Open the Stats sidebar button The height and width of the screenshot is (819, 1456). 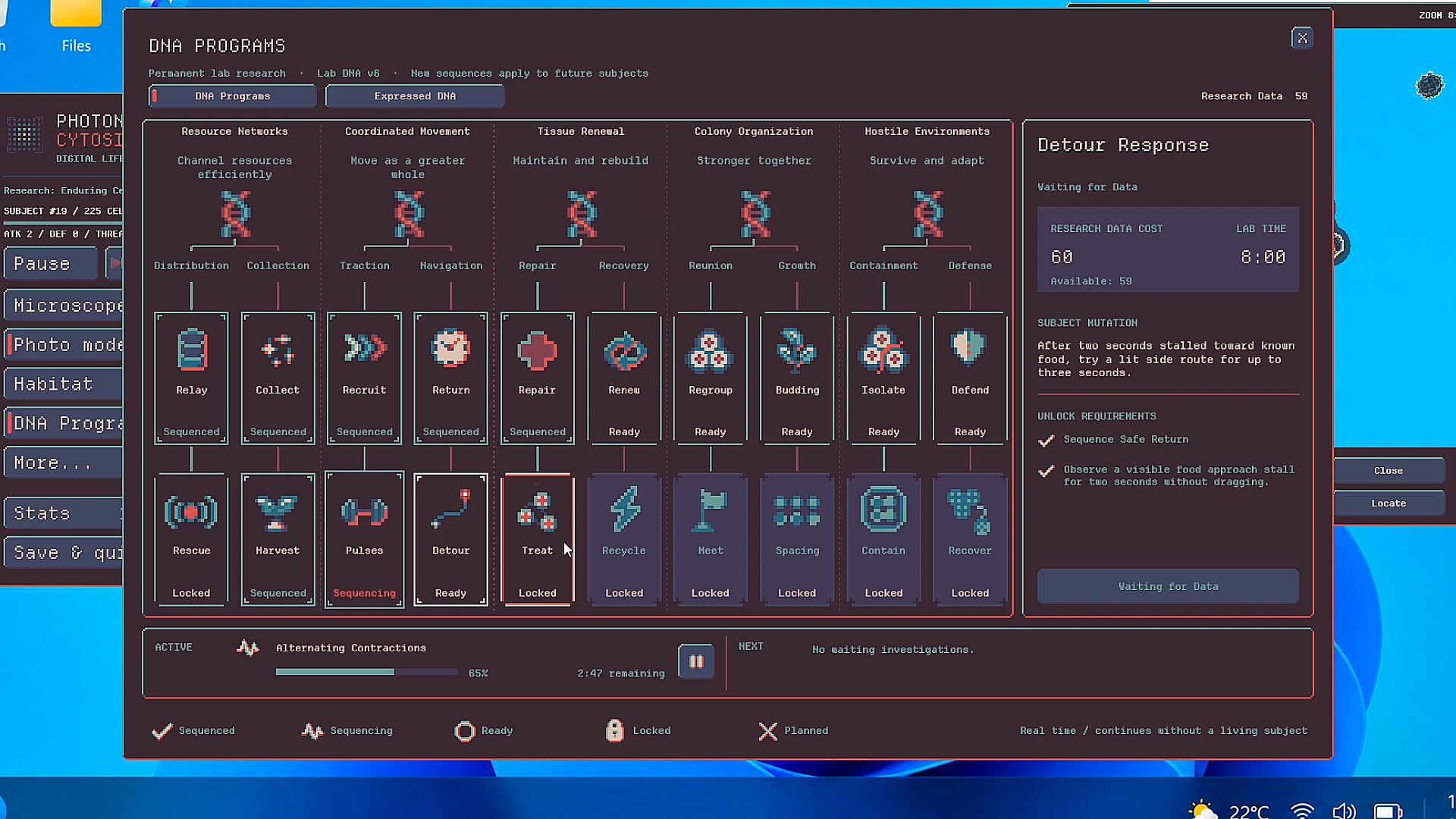pos(64,513)
